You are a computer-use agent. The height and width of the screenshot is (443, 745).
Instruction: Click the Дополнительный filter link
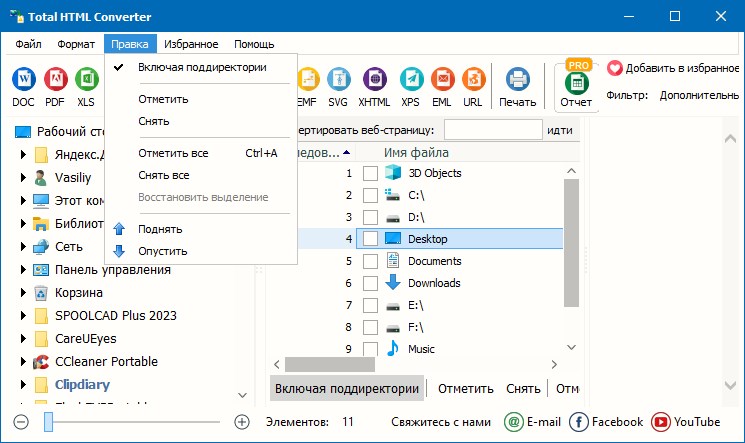point(699,96)
